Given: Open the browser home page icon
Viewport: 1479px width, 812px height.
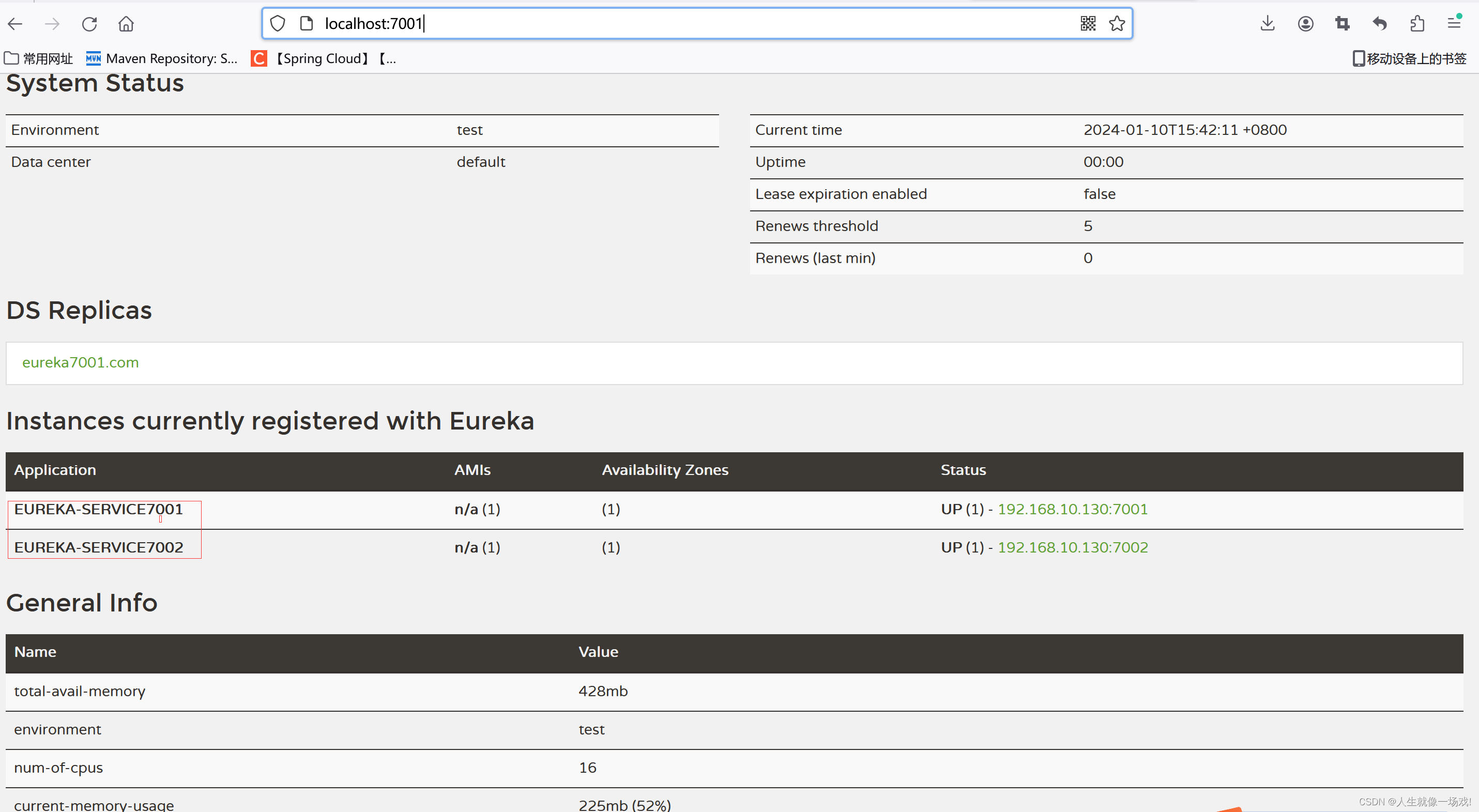Looking at the screenshot, I should click(x=126, y=24).
